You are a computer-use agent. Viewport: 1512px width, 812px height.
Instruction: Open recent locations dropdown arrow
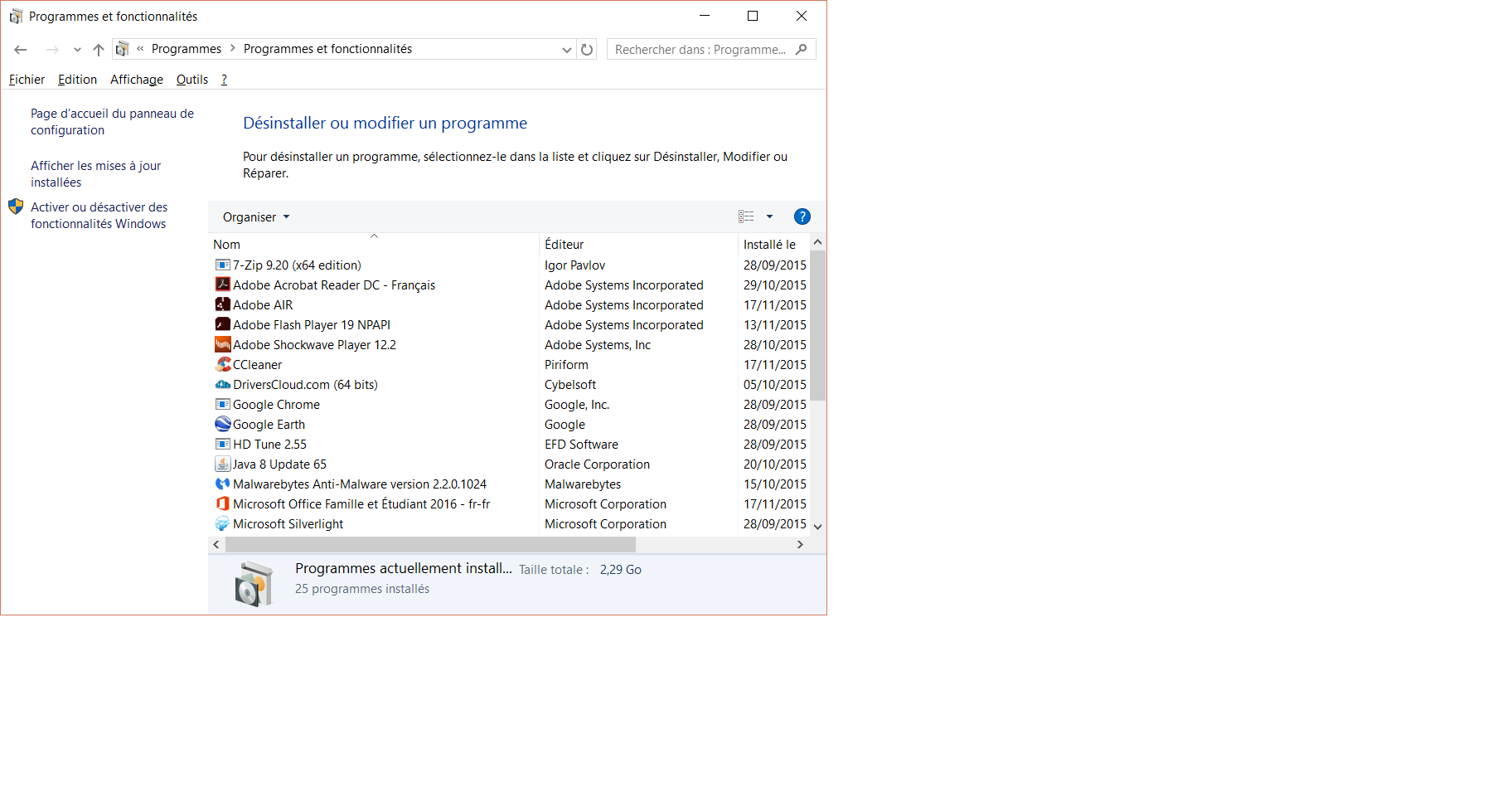77,50
